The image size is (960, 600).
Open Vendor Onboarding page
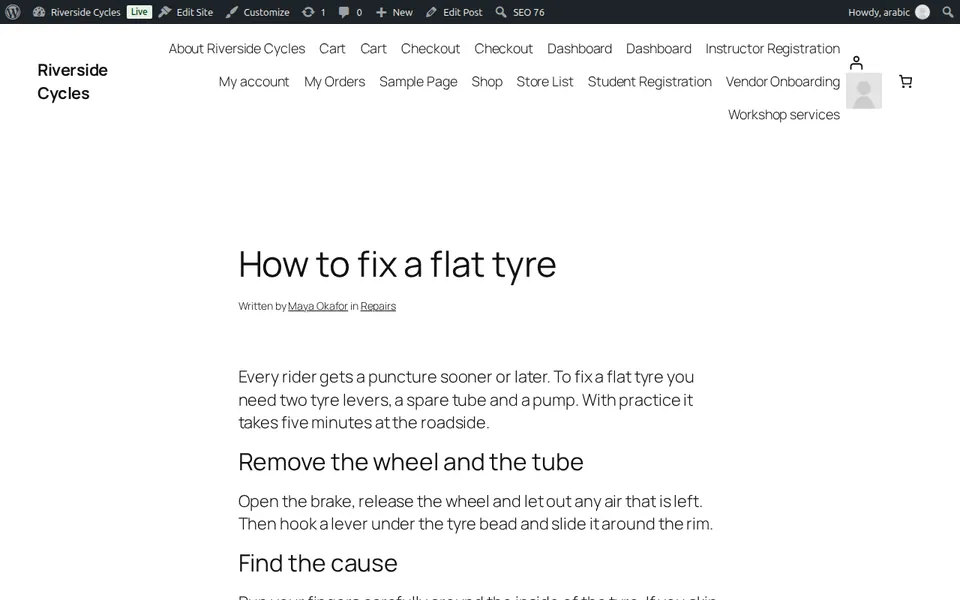[783, 81]
